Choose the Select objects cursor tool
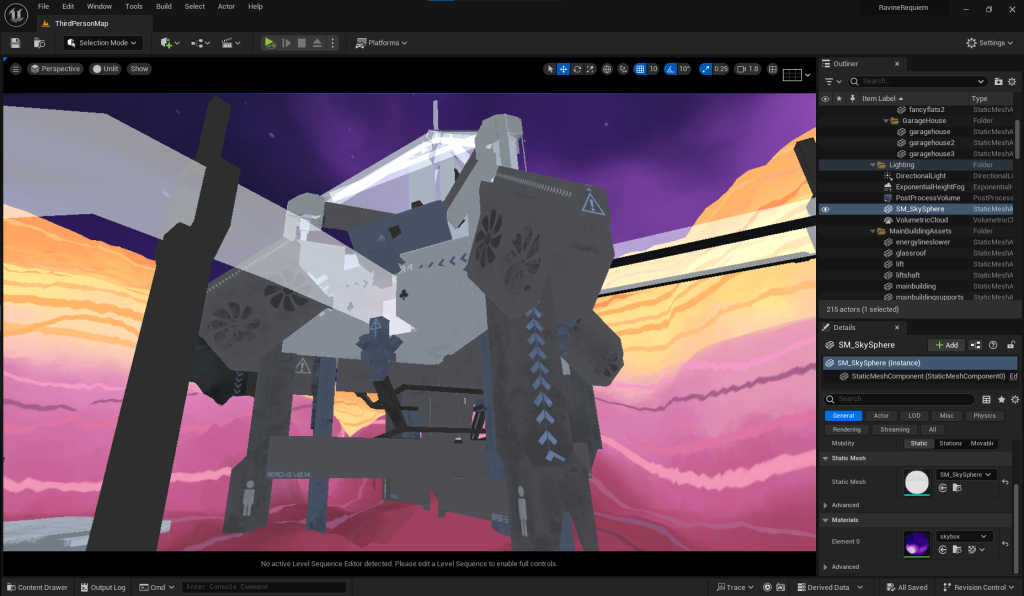This screenshot has width=1024, height=596. (x=550, y=69)
